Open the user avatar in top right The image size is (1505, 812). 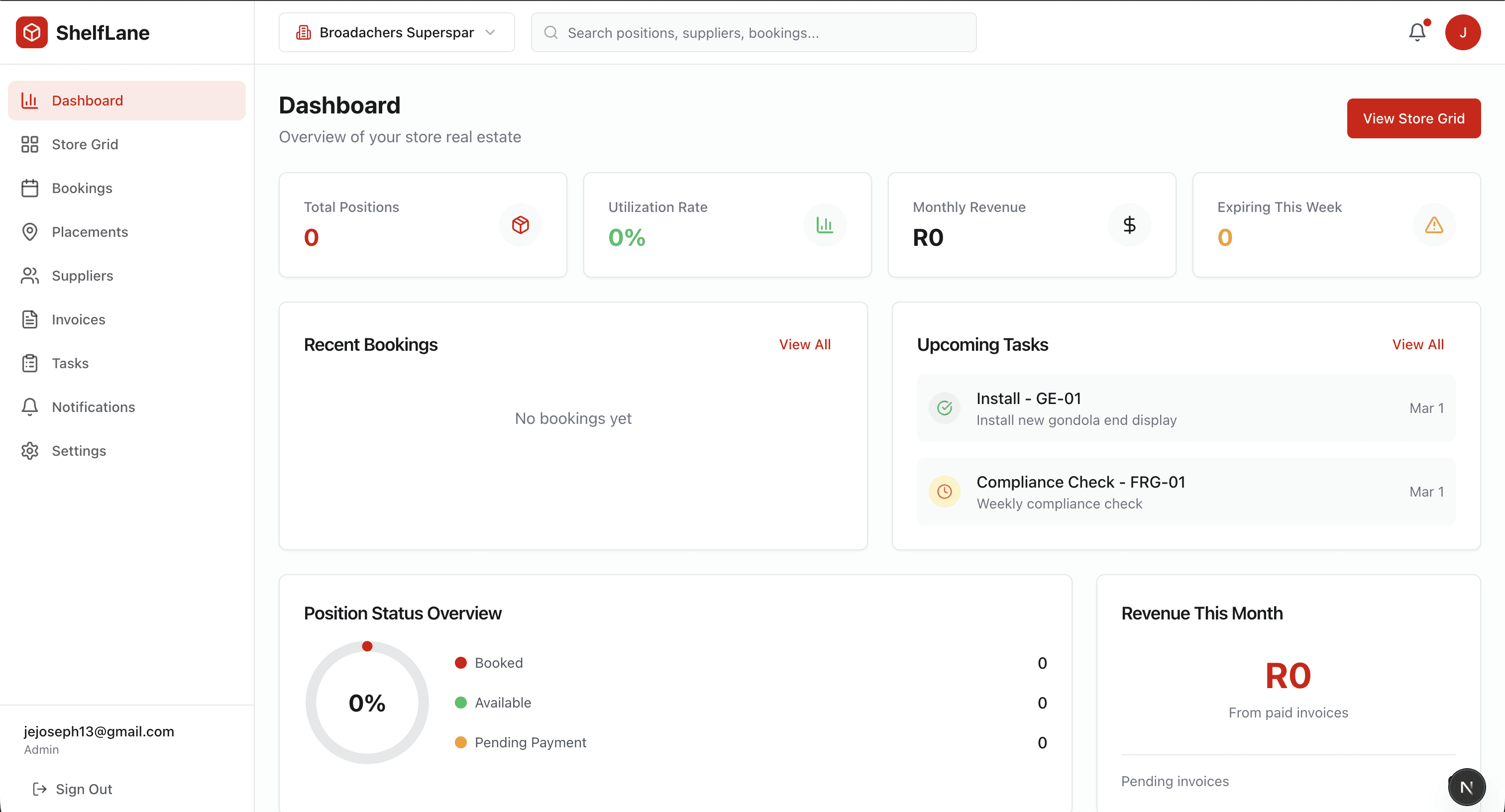click(x=1463, y=32)
